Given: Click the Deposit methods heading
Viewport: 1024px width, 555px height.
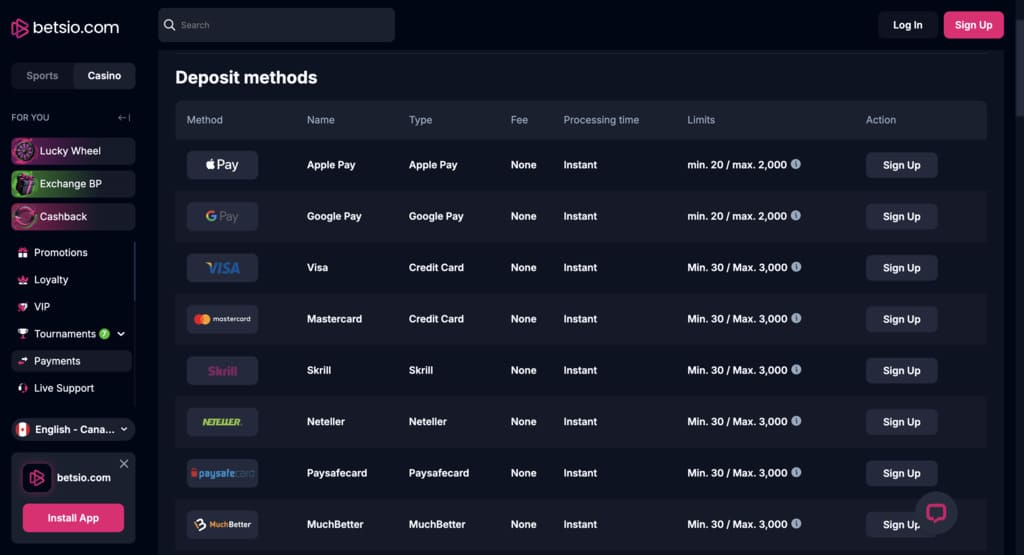Looking at the screenshot, I should point(246,78).
